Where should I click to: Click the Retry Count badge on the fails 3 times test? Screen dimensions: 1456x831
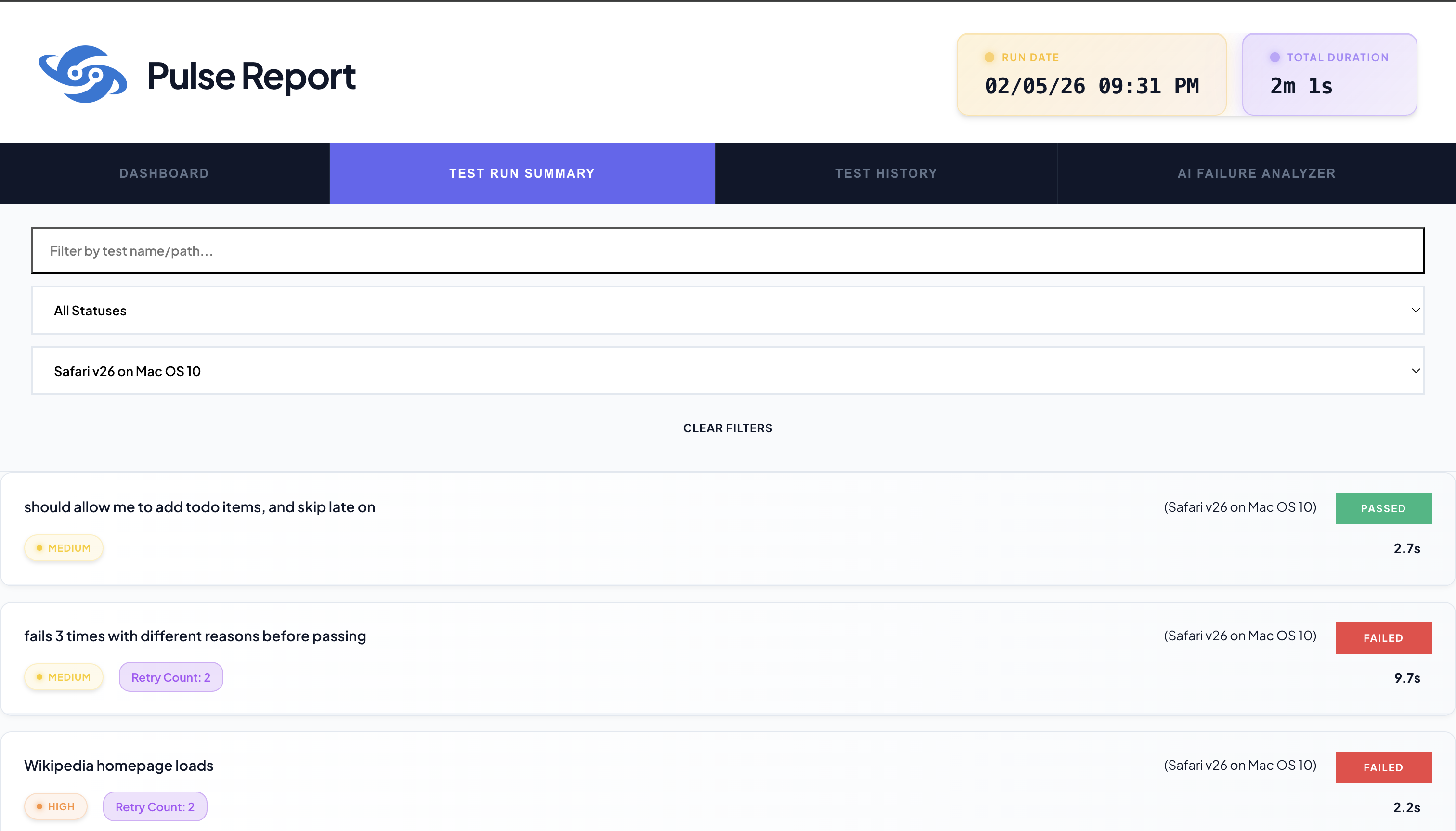[x=170, y=677]
